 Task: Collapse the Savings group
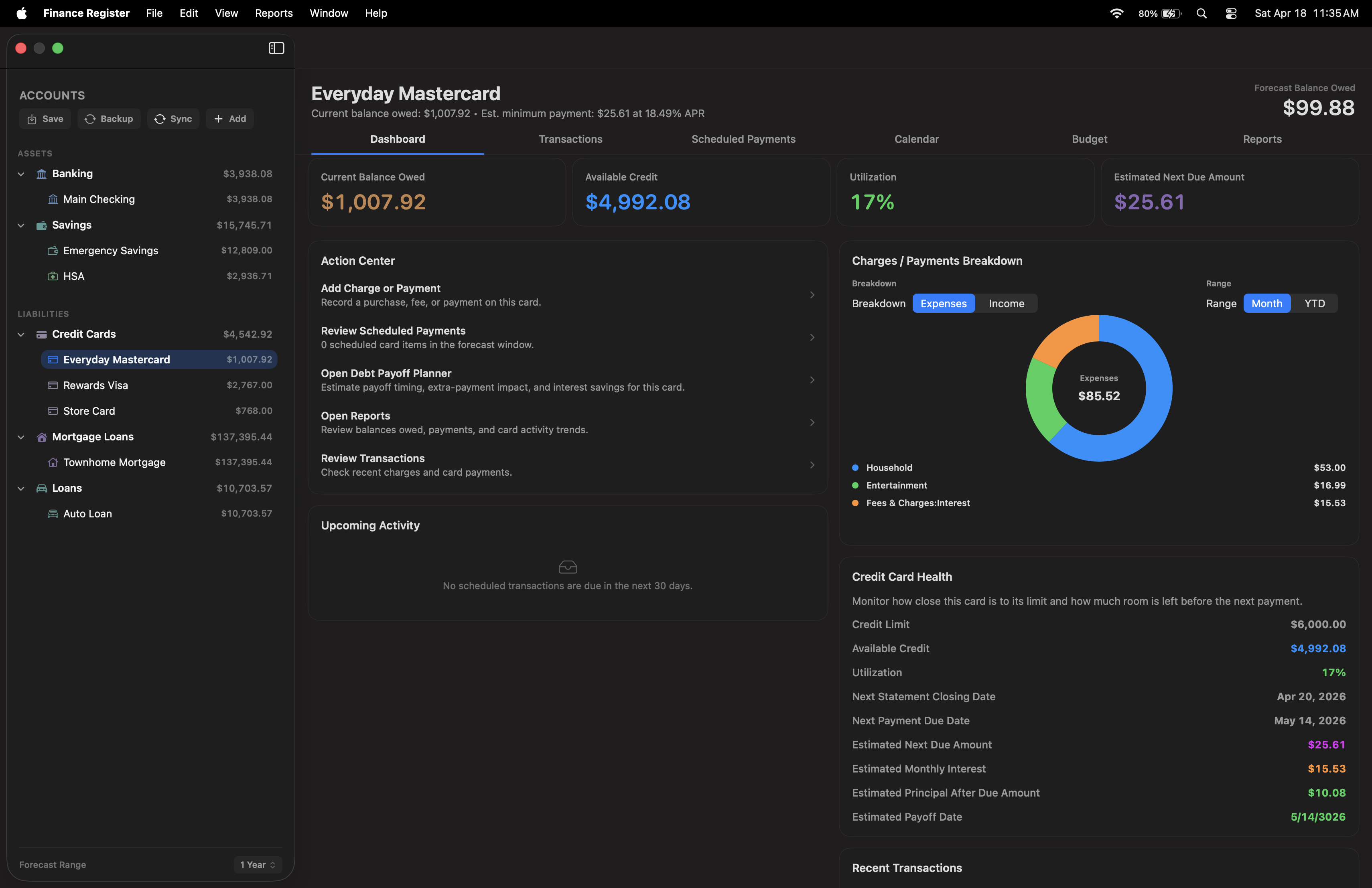tap(21, 225)
